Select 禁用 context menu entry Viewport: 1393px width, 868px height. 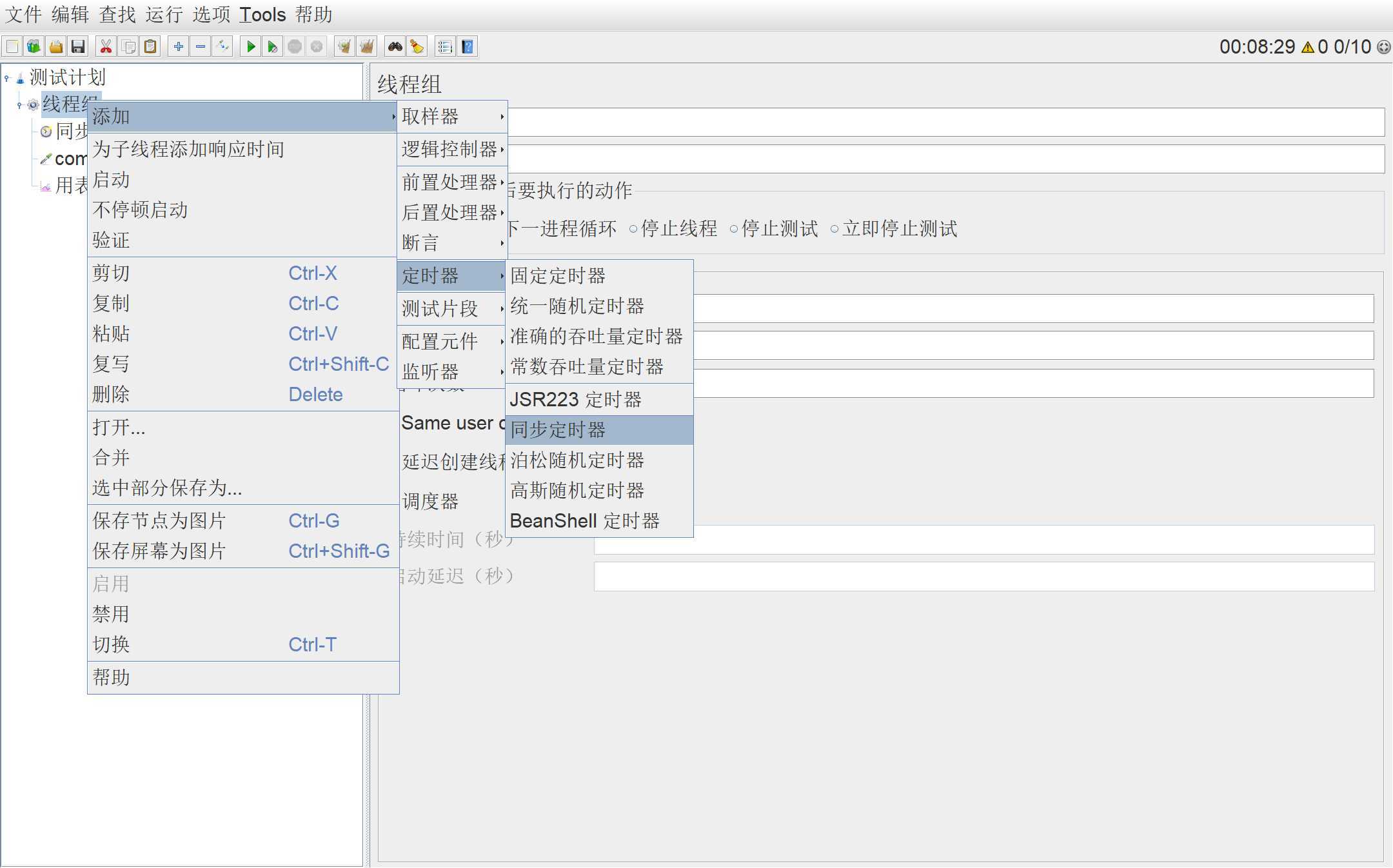tap(243, 615)
